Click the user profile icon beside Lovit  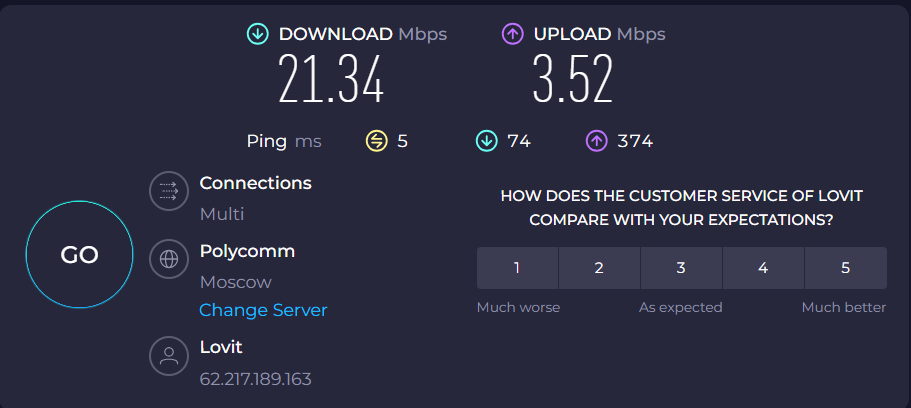pyautogui.click(x=169, y=355)
